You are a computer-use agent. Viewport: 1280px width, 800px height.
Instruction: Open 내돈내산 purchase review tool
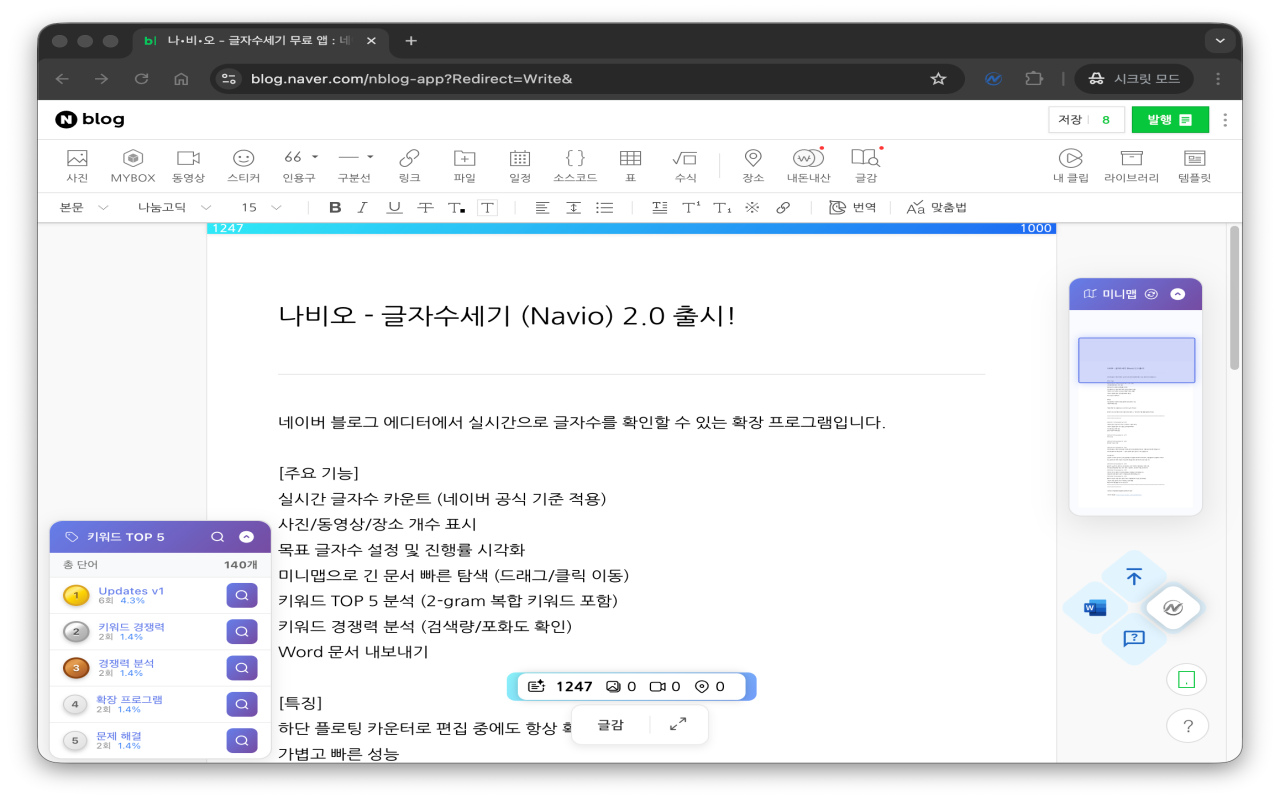pyautogui.click(x=808, y=165)
